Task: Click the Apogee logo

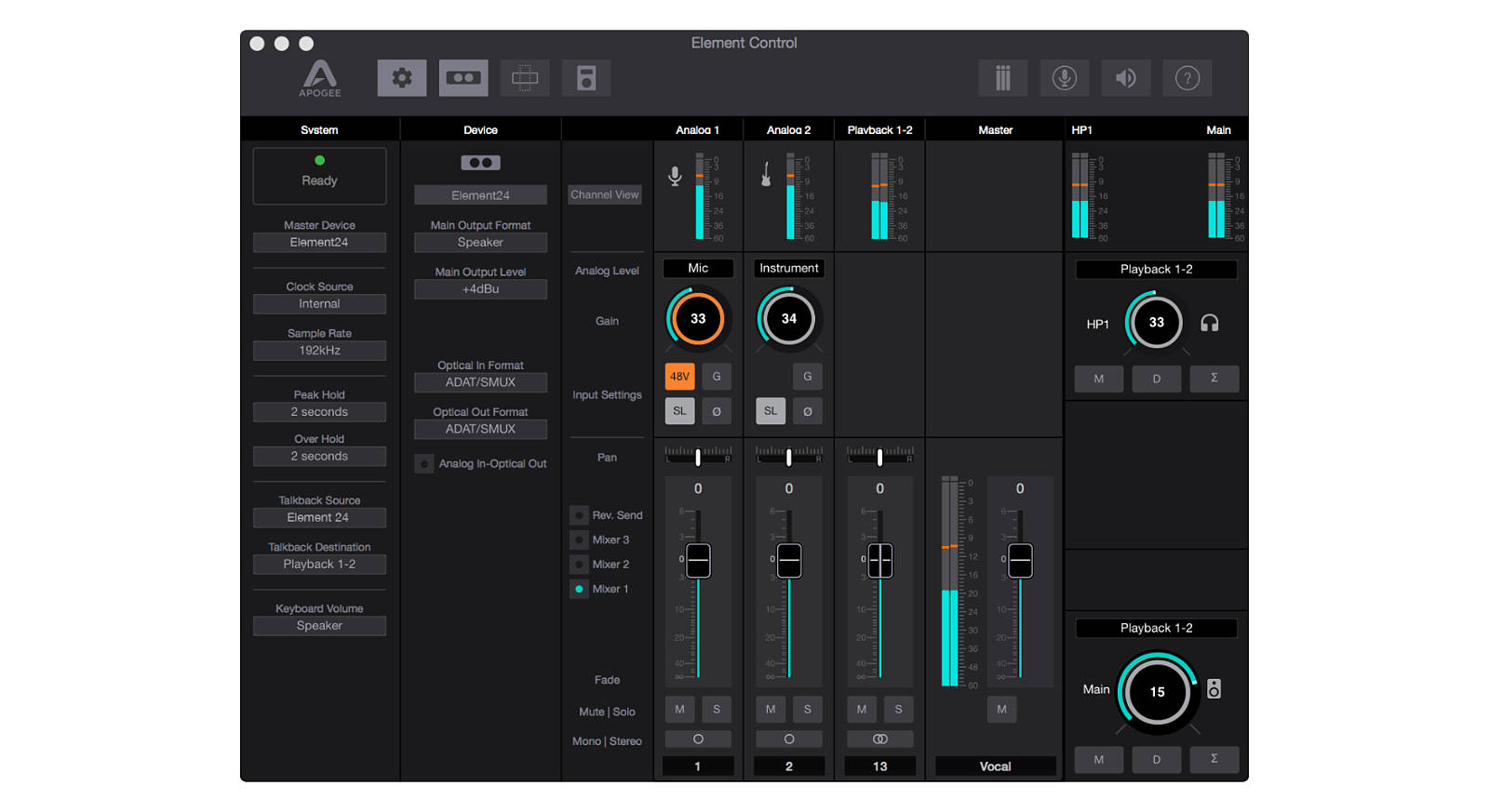Action: coord(320,79)
